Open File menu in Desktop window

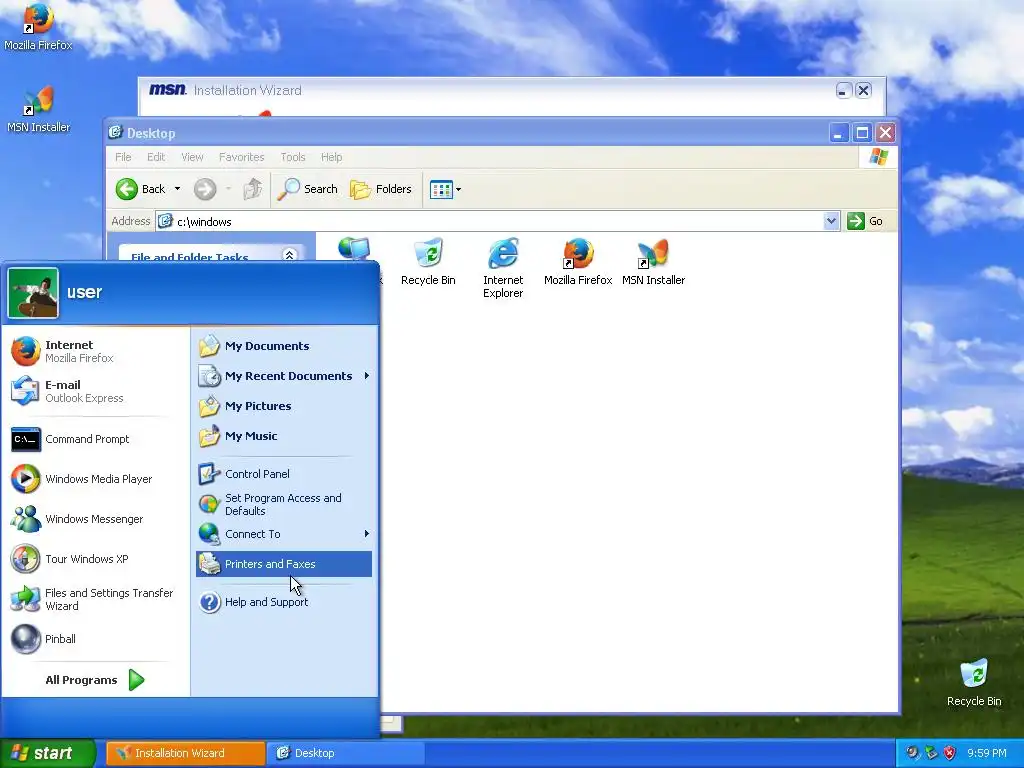pyautogui.click(x=123, y=157)
